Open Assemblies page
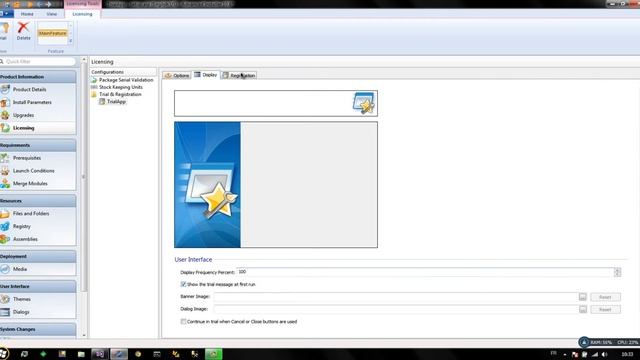The height and width of the screenshot is (360, 640). pyautogui.click(x=25, y=239)
